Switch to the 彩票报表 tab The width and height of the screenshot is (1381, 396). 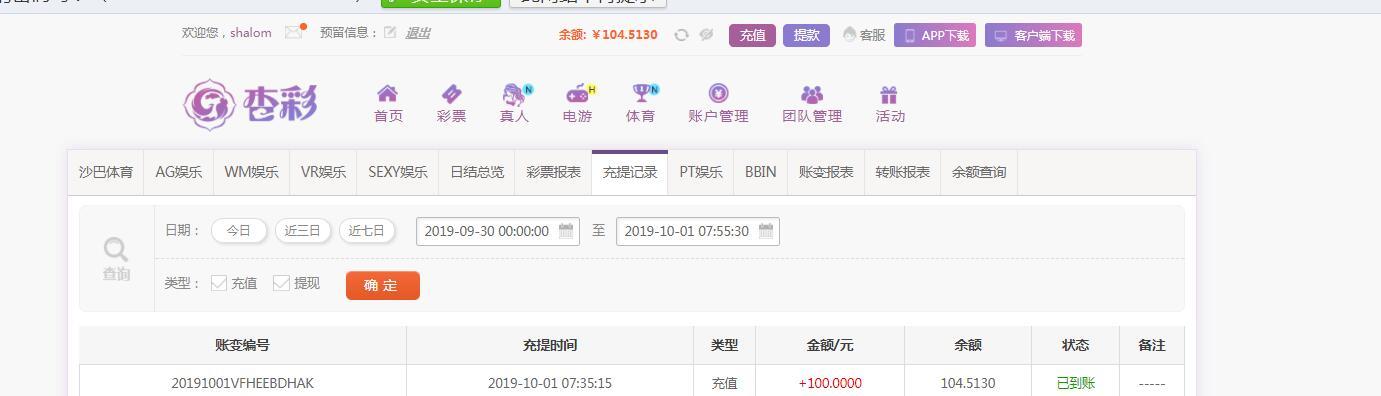click(x=554, y=172)
